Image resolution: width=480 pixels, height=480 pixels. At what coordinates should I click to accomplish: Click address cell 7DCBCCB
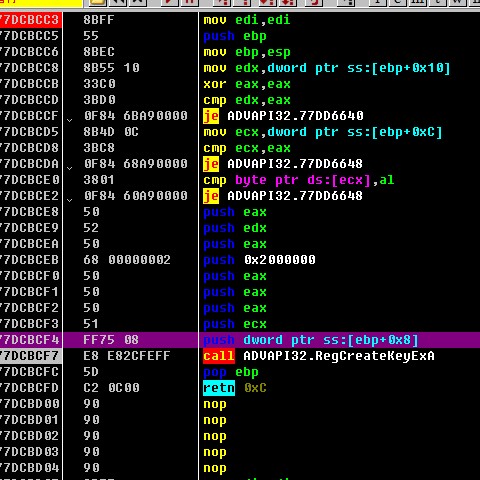click(x=30, y=84)
